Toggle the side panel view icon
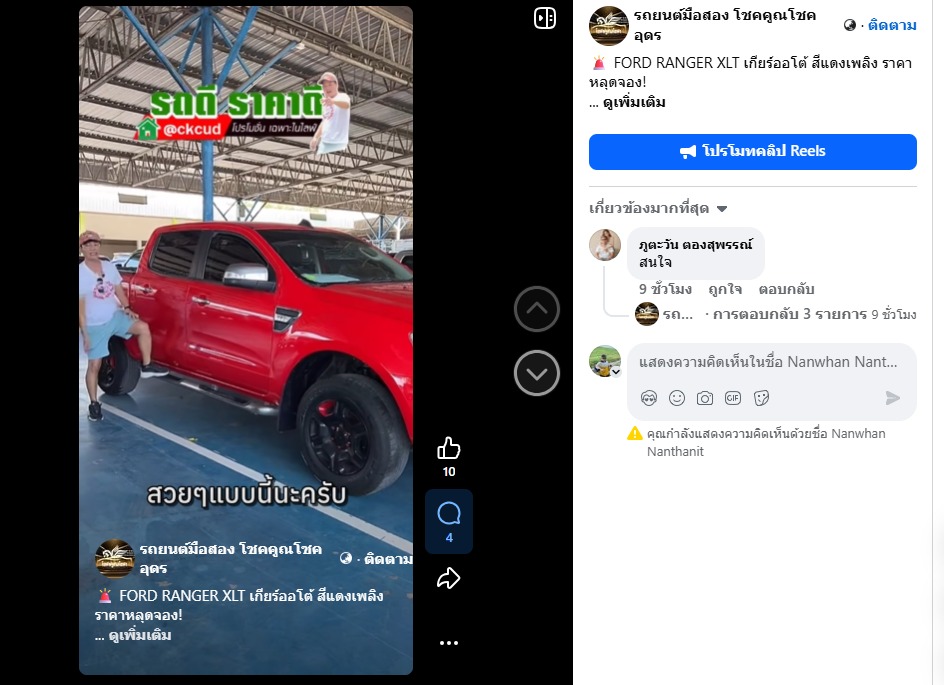Viewport: 944px width, 685px height. pos(545,18)
